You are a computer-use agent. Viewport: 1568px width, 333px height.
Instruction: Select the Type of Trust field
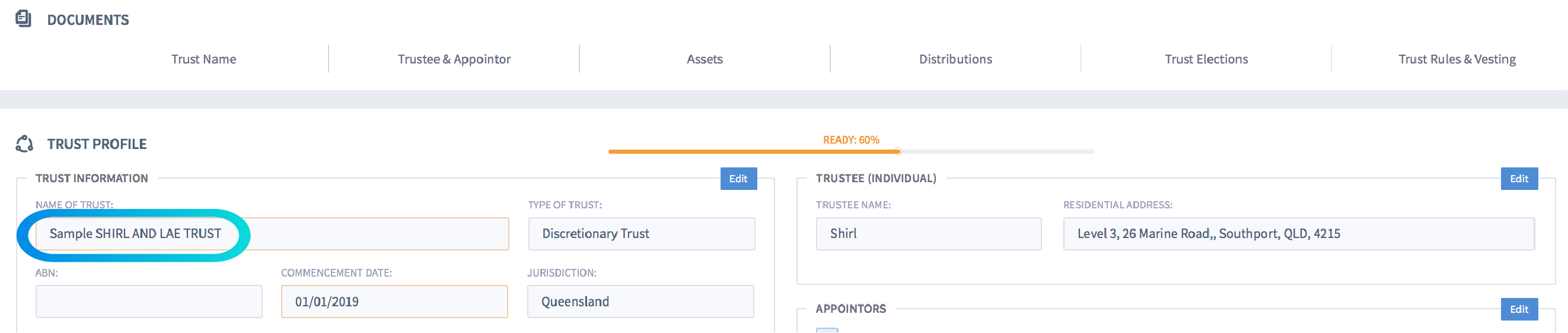pos(641,234)
